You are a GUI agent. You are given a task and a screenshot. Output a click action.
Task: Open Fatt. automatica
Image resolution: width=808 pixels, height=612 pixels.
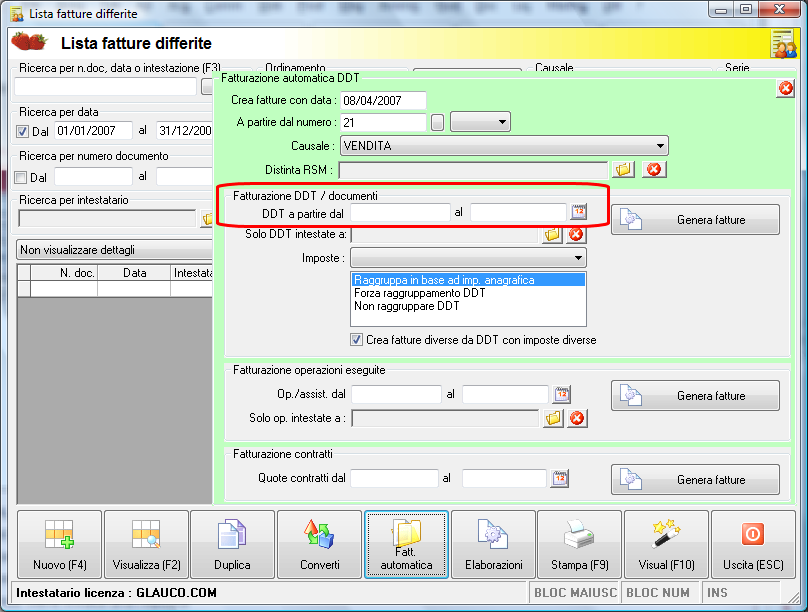[x=406, y=545]
